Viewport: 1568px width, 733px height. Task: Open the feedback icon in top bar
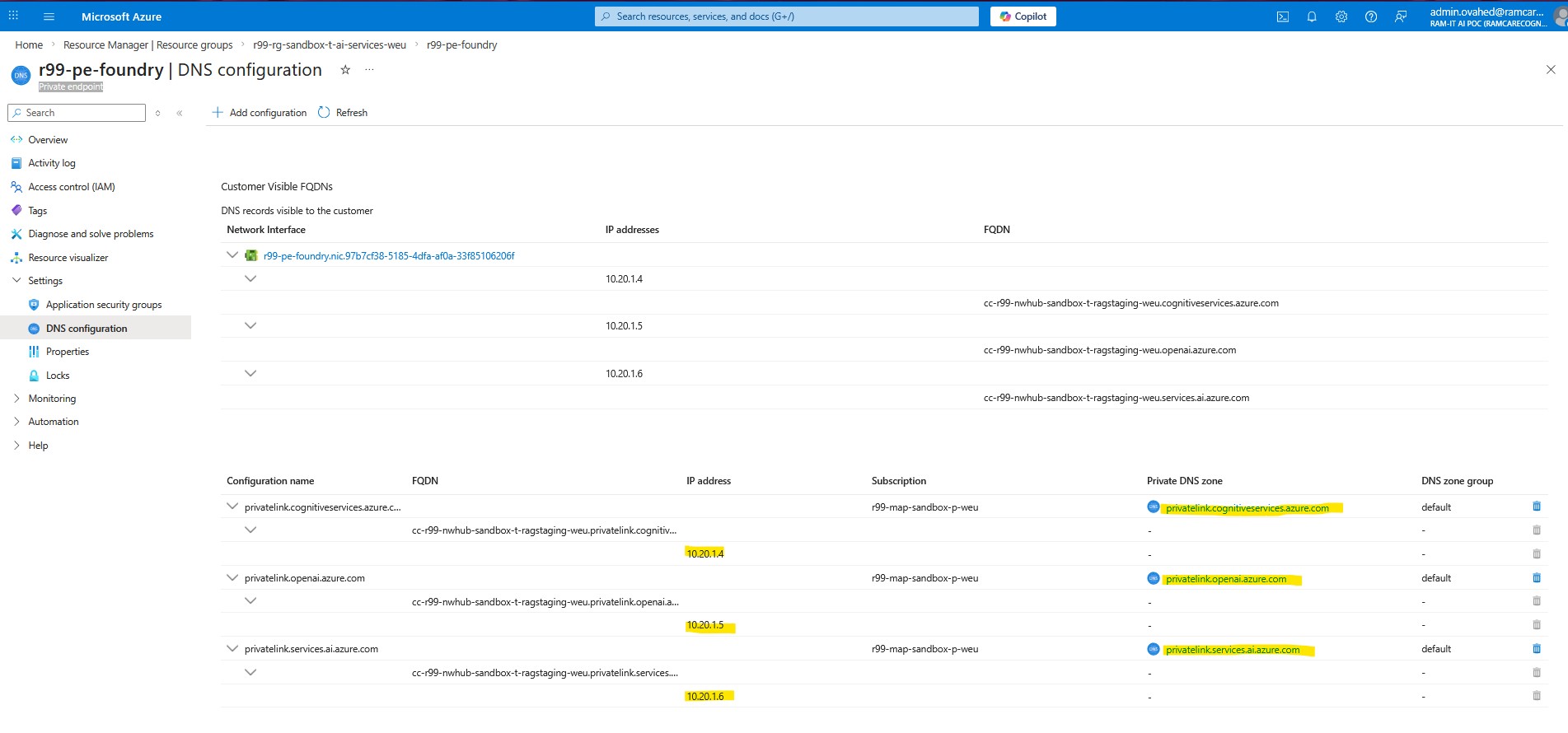pyautogui.click(x=1401, y=16)
